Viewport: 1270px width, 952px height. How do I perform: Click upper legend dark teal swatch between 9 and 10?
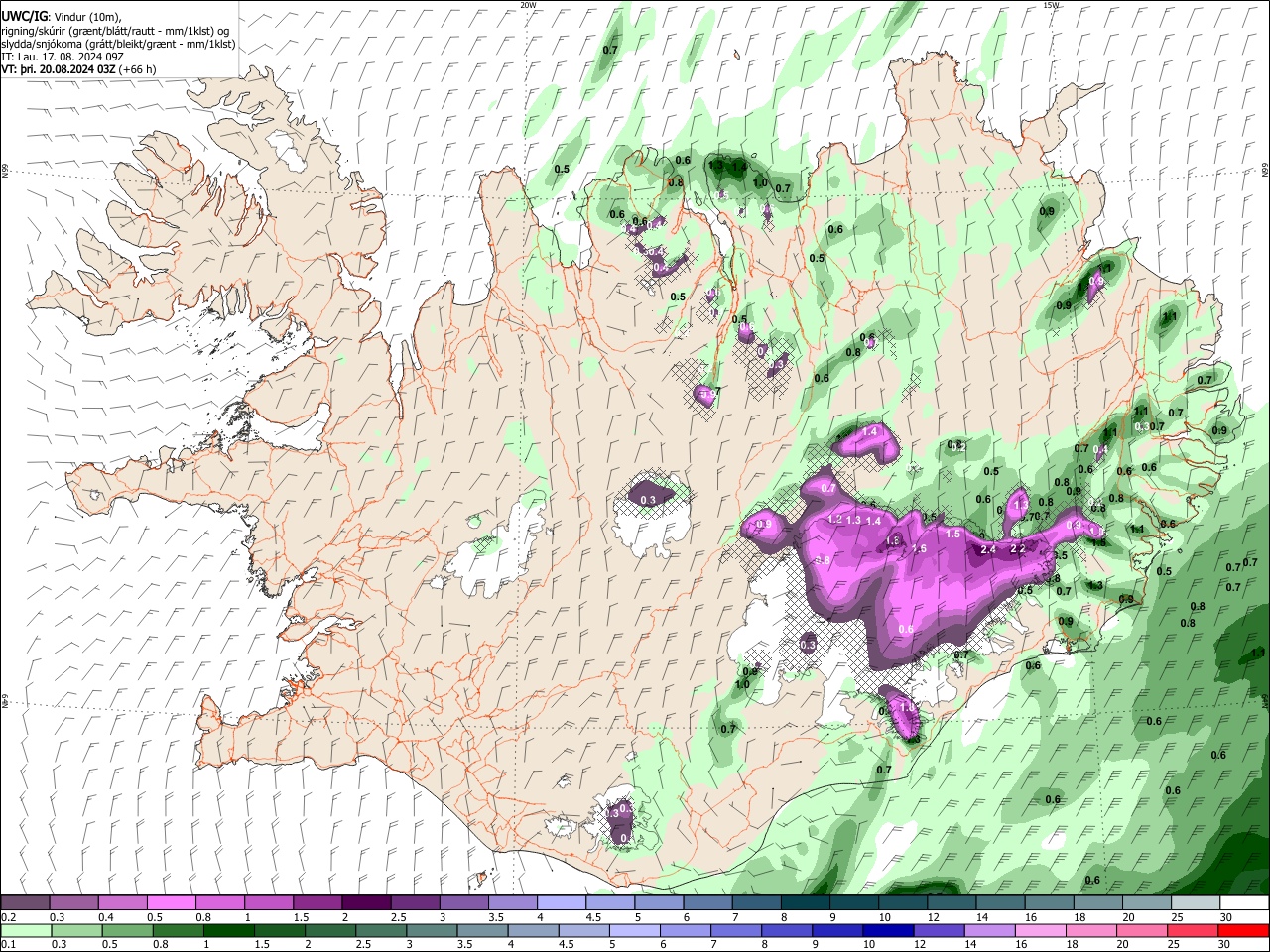(x=854, y=903)
